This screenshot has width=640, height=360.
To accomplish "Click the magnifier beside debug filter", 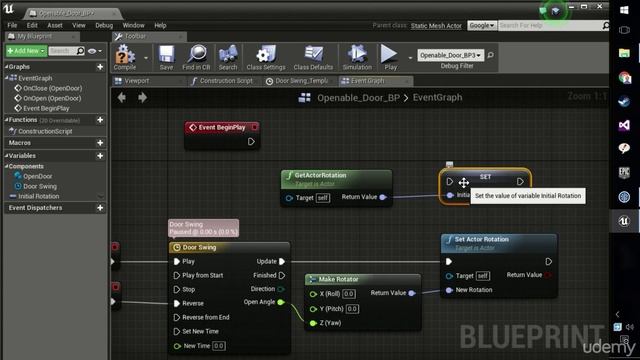I will coord(491,55).
